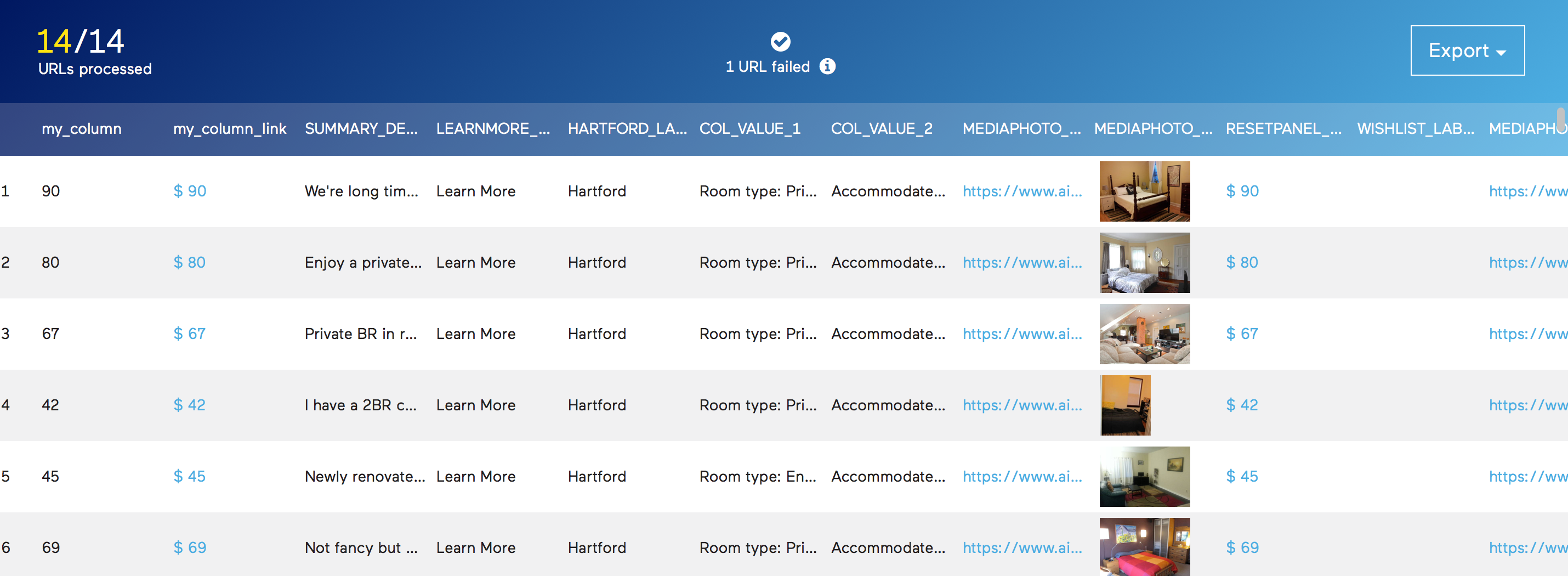Click the row 4 orange room thumbnail
The width and height of the screenshot is (1568, 576).
point(1125,405)
